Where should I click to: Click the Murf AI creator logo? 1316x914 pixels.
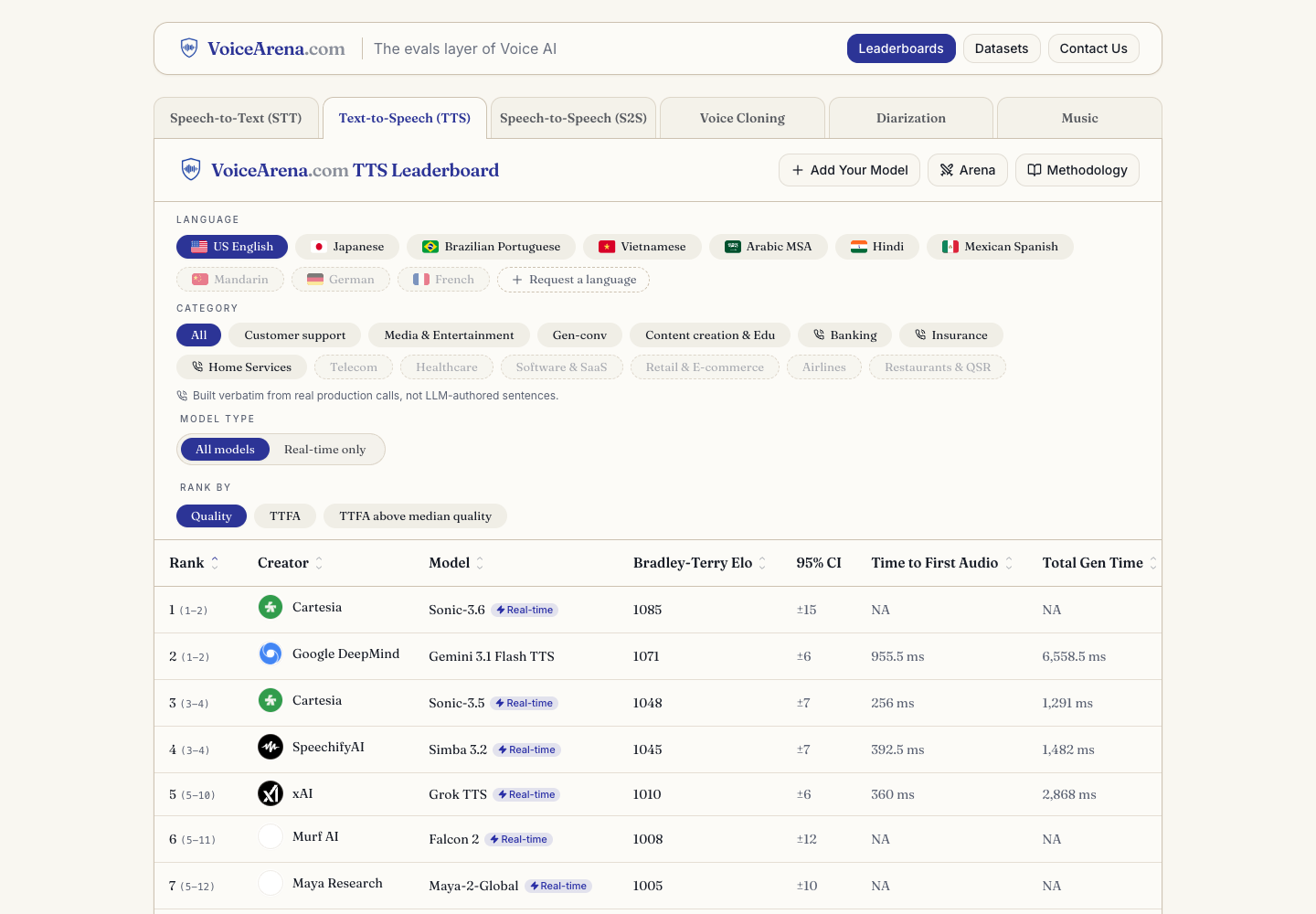click(271, 836)
